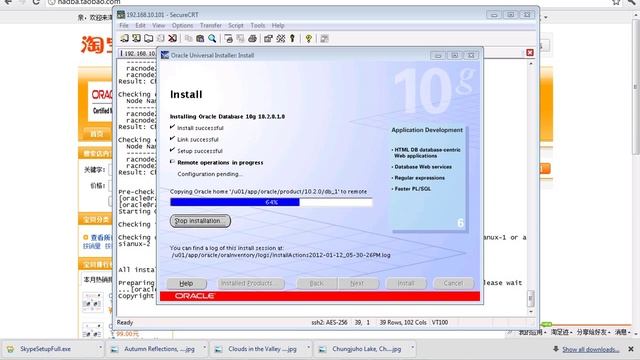
Task: Select the 192.168.10 session tab
Action: click(x=138, y=53)
